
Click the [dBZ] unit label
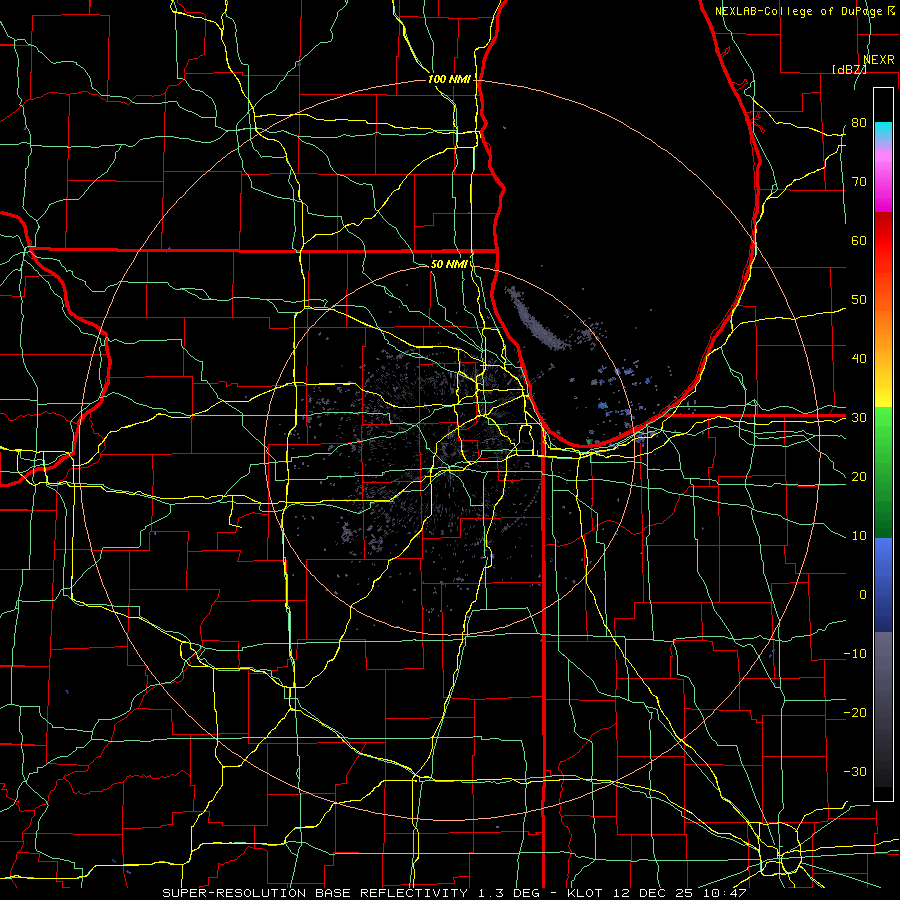coord(849,69)
